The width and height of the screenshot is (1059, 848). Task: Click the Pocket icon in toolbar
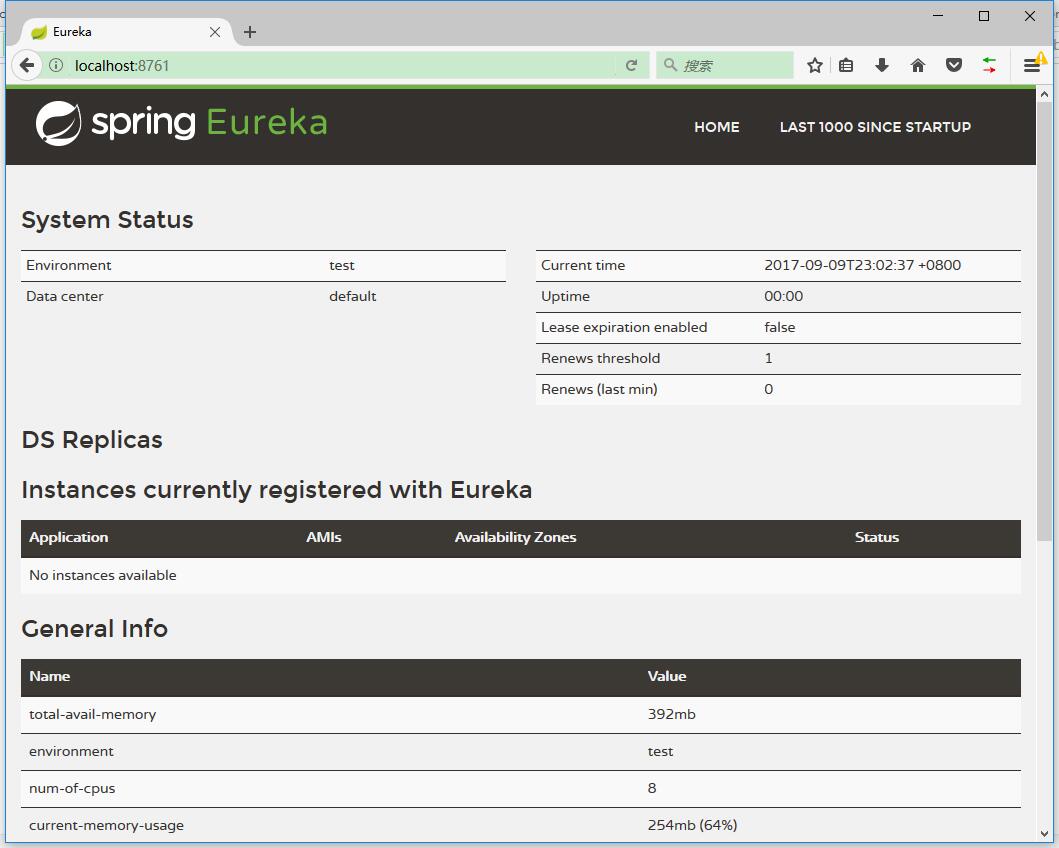(x=953, y=65)
